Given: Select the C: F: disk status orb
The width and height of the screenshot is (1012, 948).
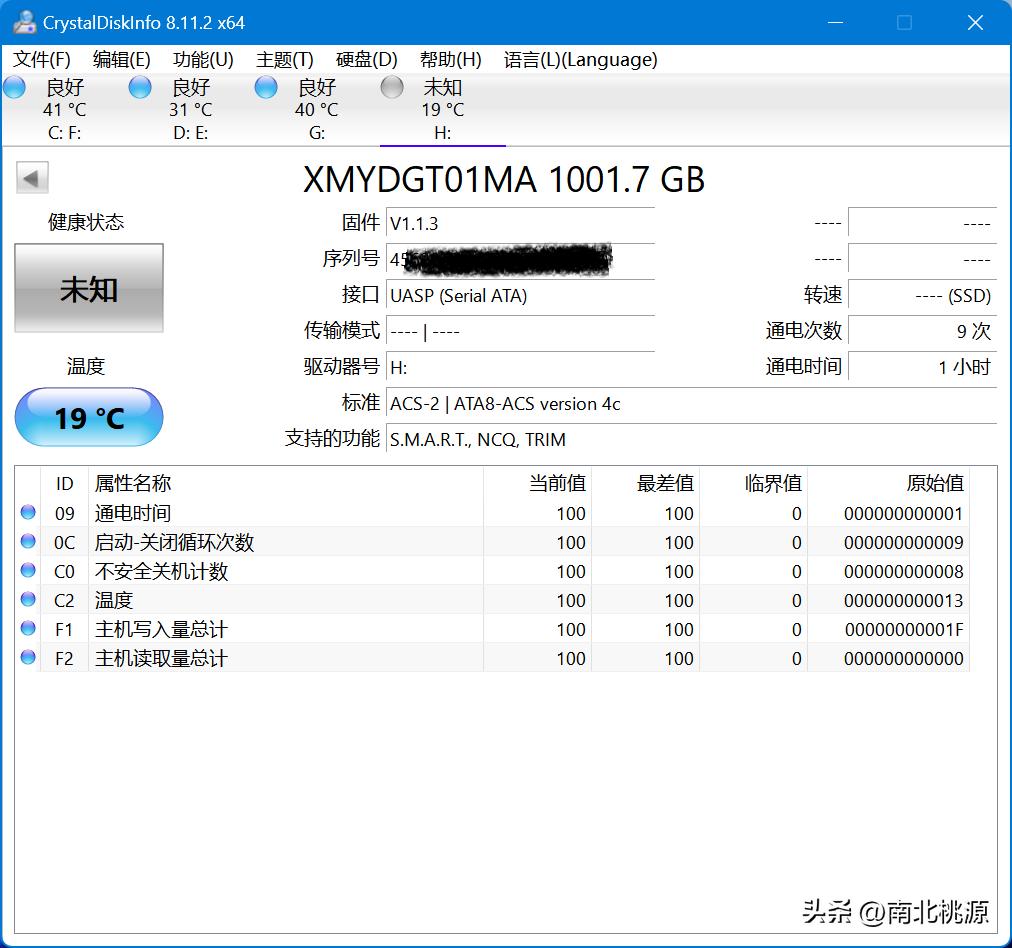Looking at the screenshot, I should tap(15, 88).
